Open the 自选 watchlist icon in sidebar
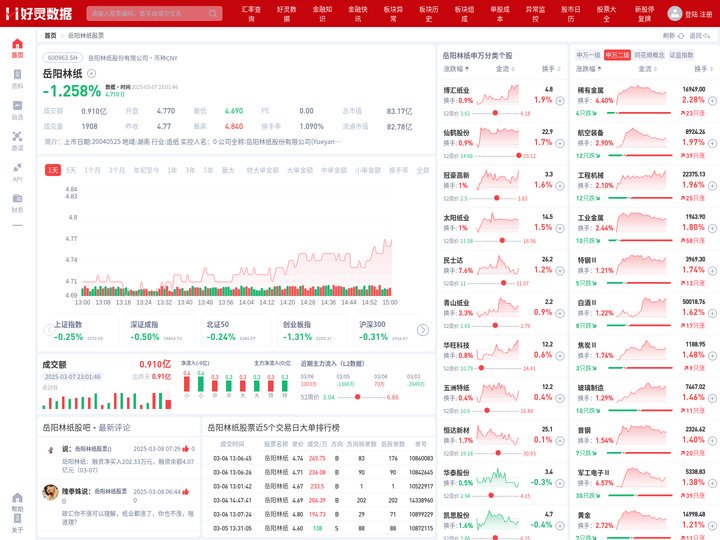The width and height of the screenshot is (720, 540). pos(17,105)
